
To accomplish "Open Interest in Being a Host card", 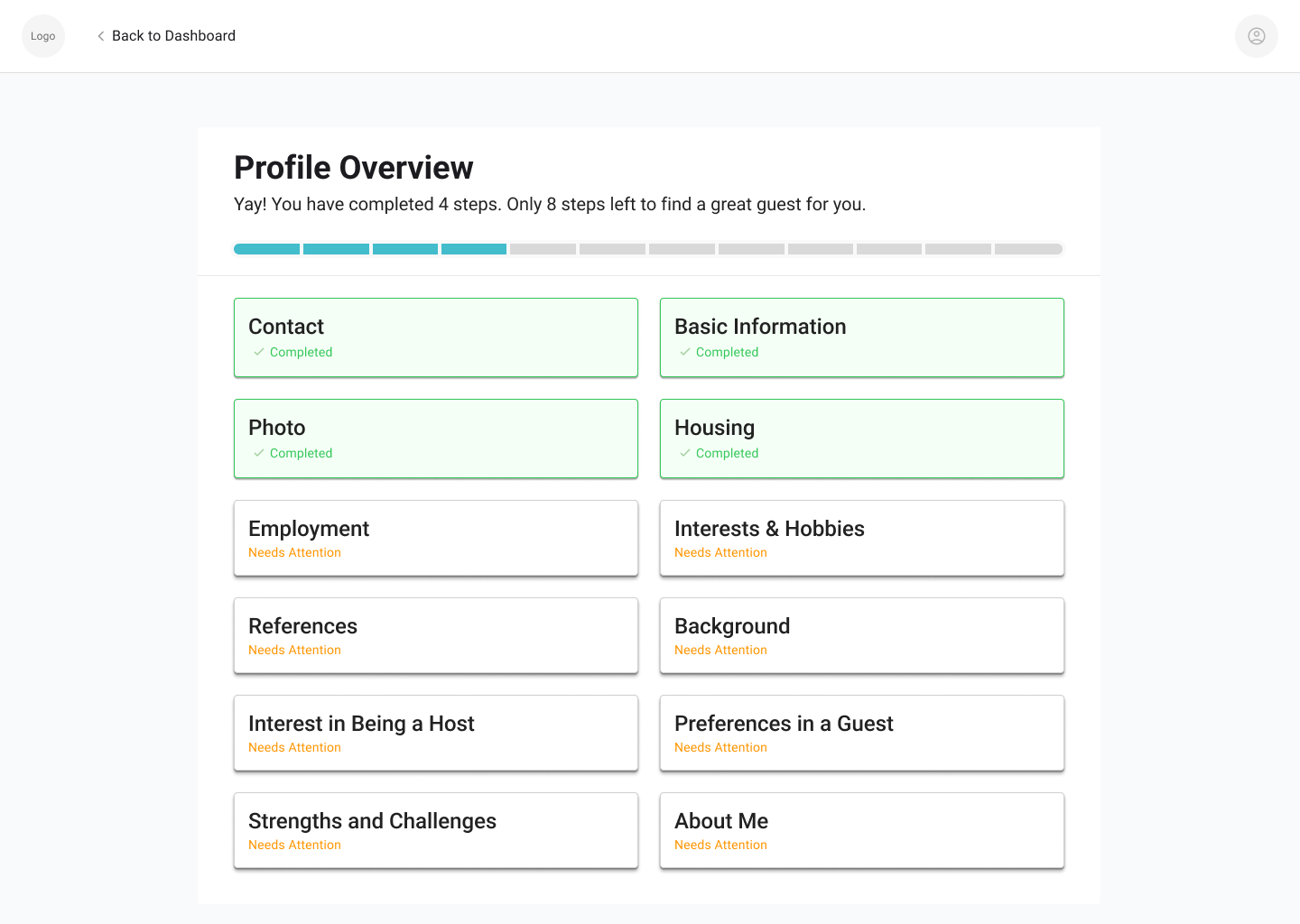I will tap(436, 733).
